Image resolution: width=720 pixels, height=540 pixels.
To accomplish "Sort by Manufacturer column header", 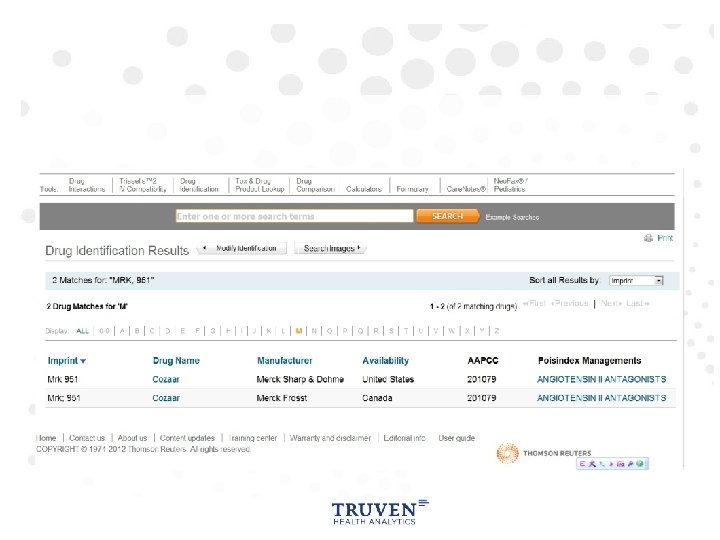I will 284,360.
